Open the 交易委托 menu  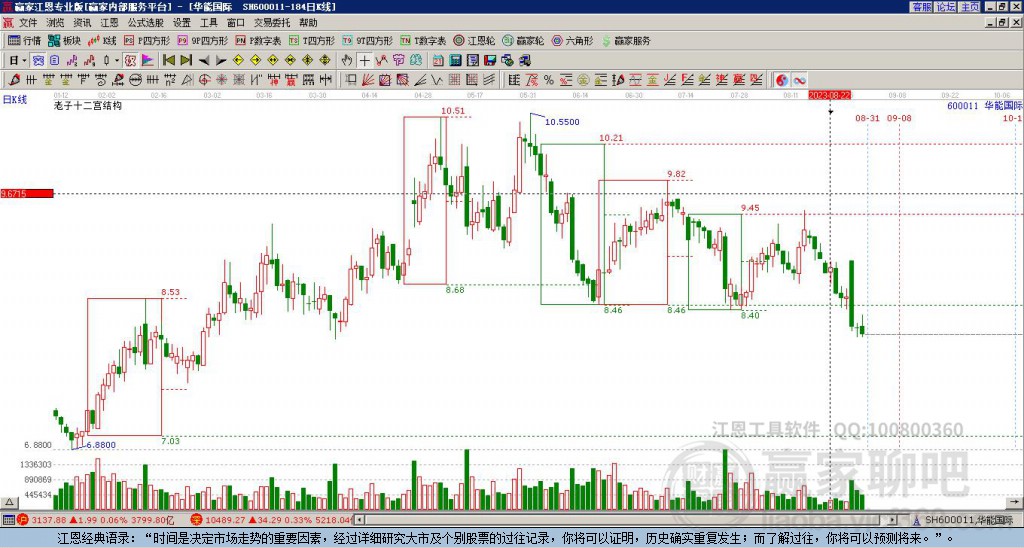[272, 23]
